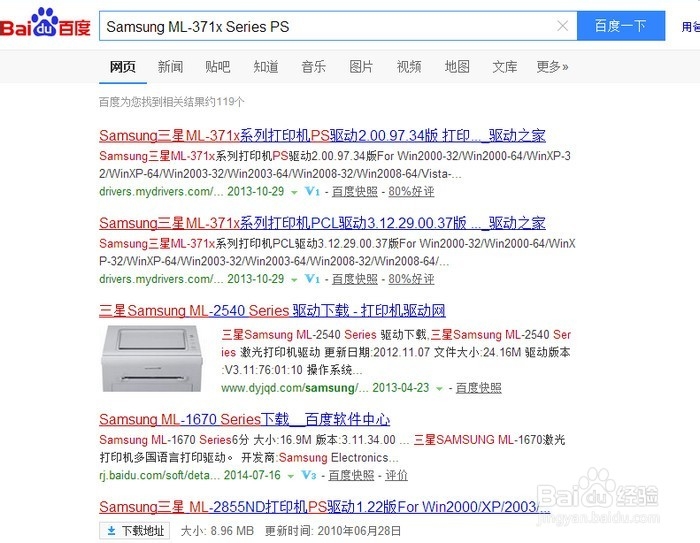The height and width of the screenshot is (543, 700).
Task: Expand dropdown arrow beside rj.baidu.com 2014-07-16
Action: click(x=291, y=476)
